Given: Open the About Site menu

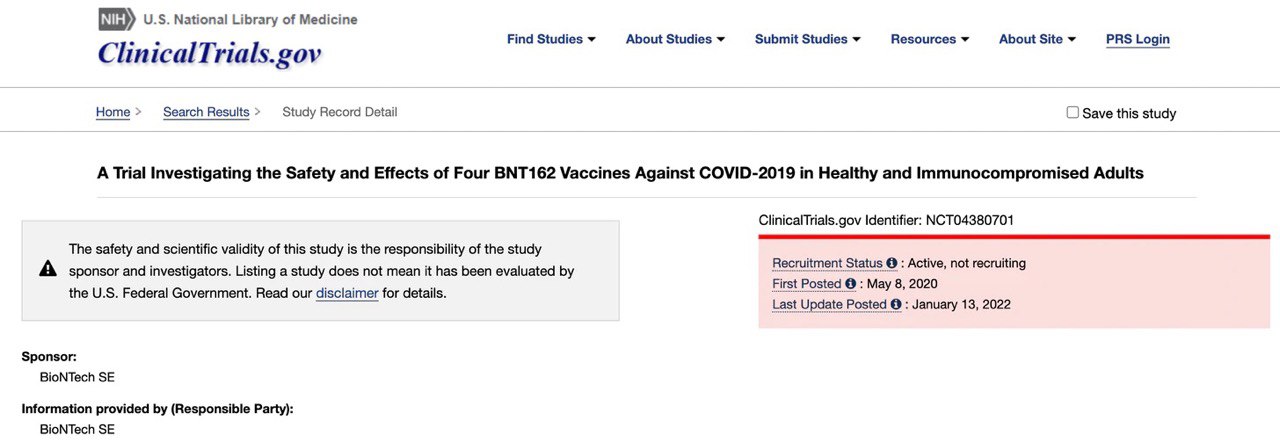Looking at the screenshot, I should (x=1037, y=39).
